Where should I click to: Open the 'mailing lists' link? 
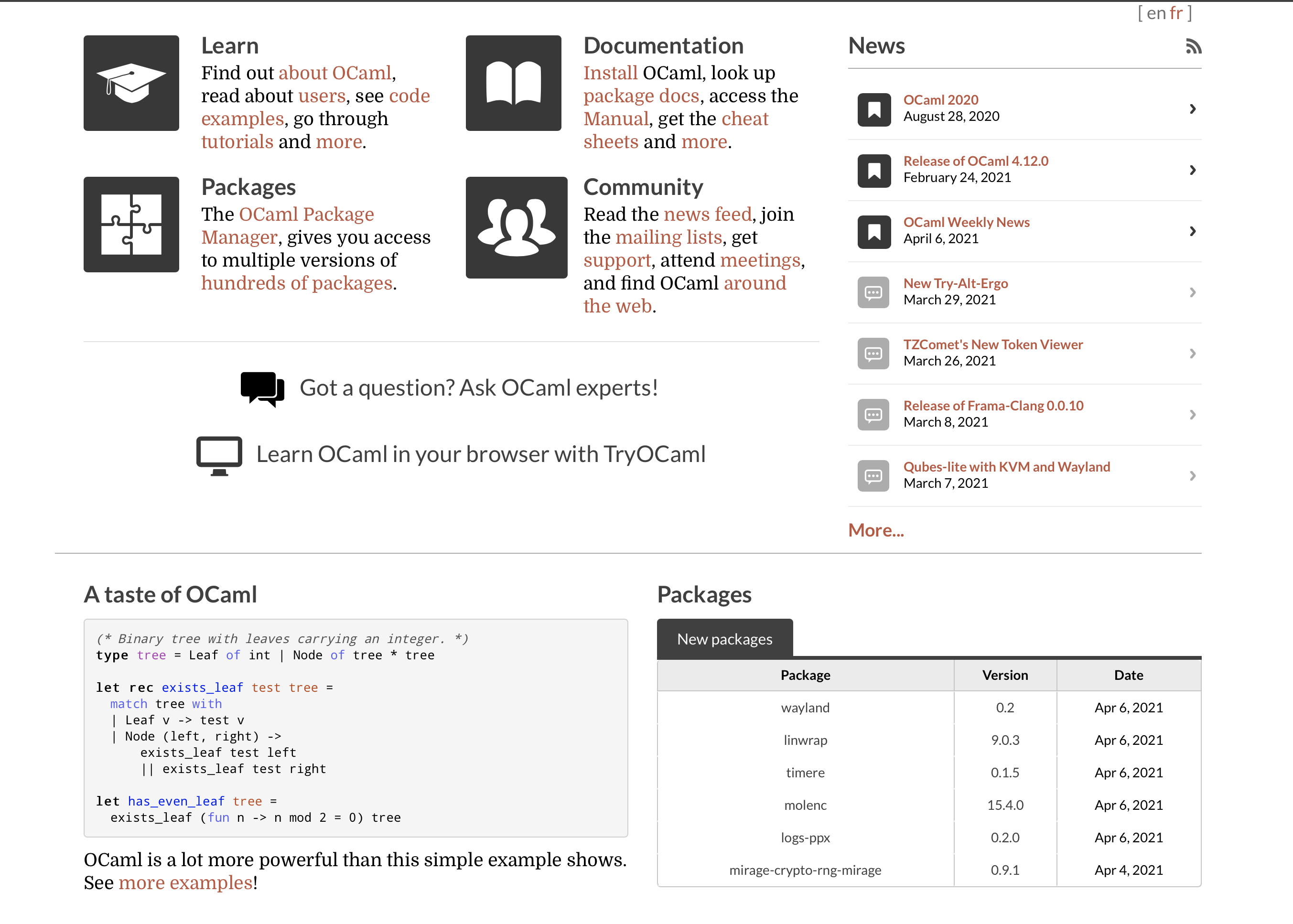[668, 237]
